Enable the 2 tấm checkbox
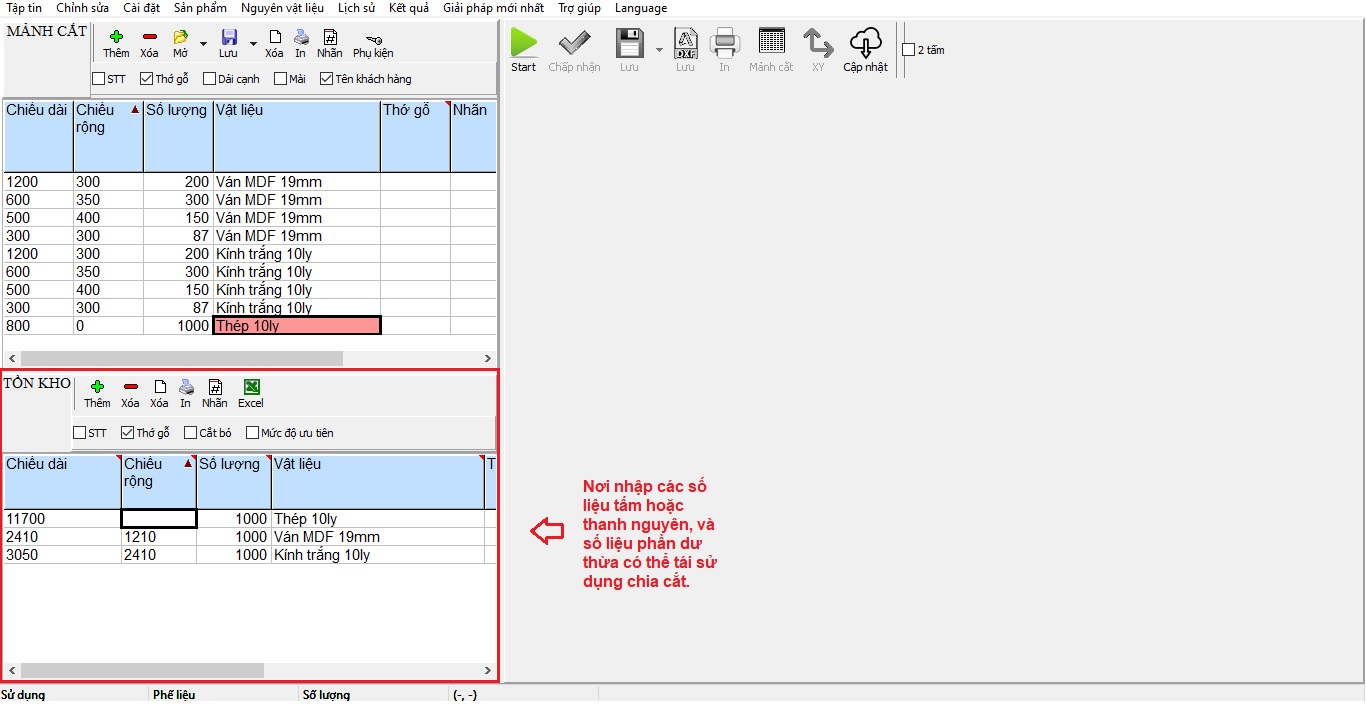The height and width of the screenshot is (726, 1366). 908,48
